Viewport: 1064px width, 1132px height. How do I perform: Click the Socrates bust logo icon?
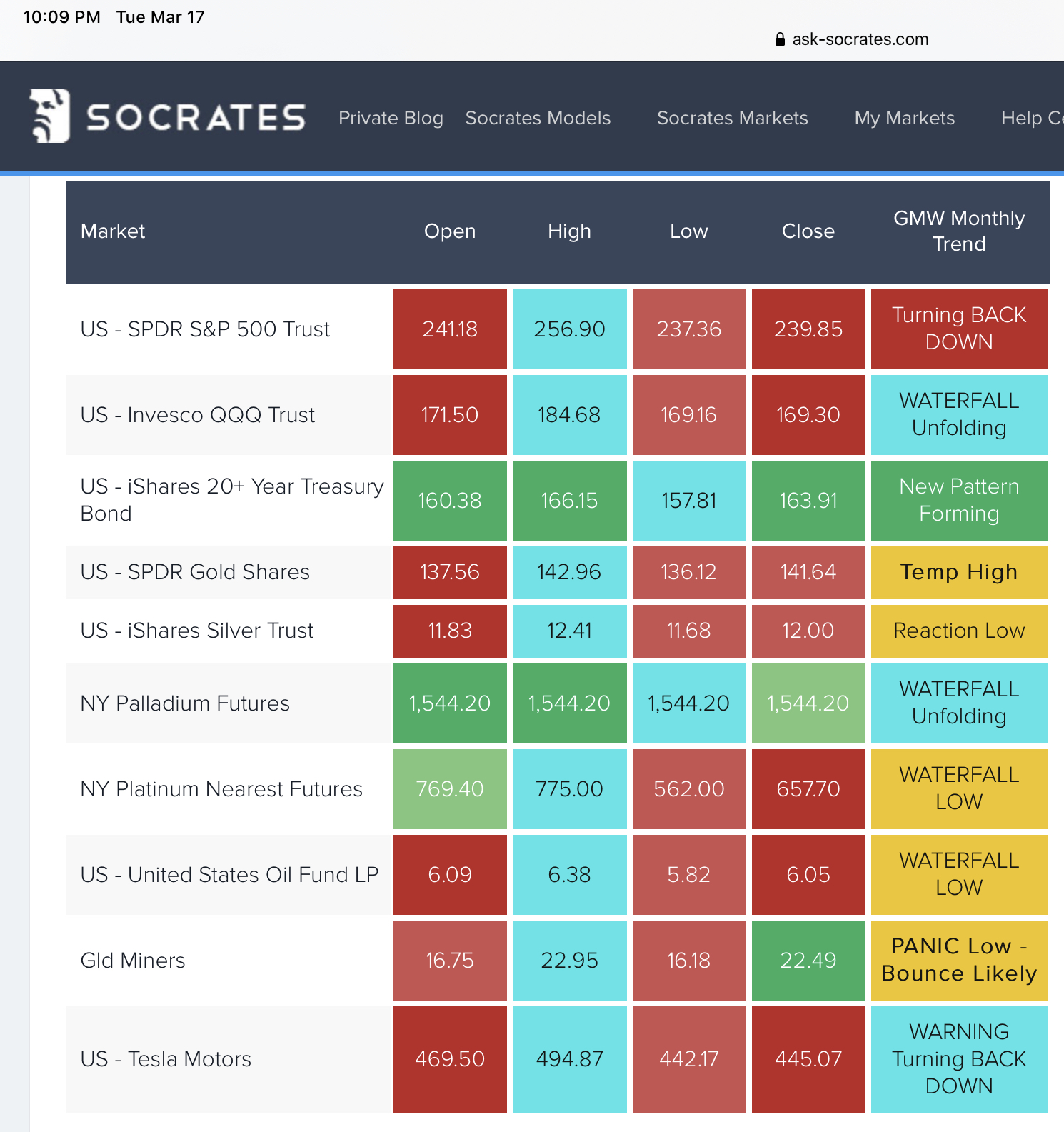coord(49,116)
